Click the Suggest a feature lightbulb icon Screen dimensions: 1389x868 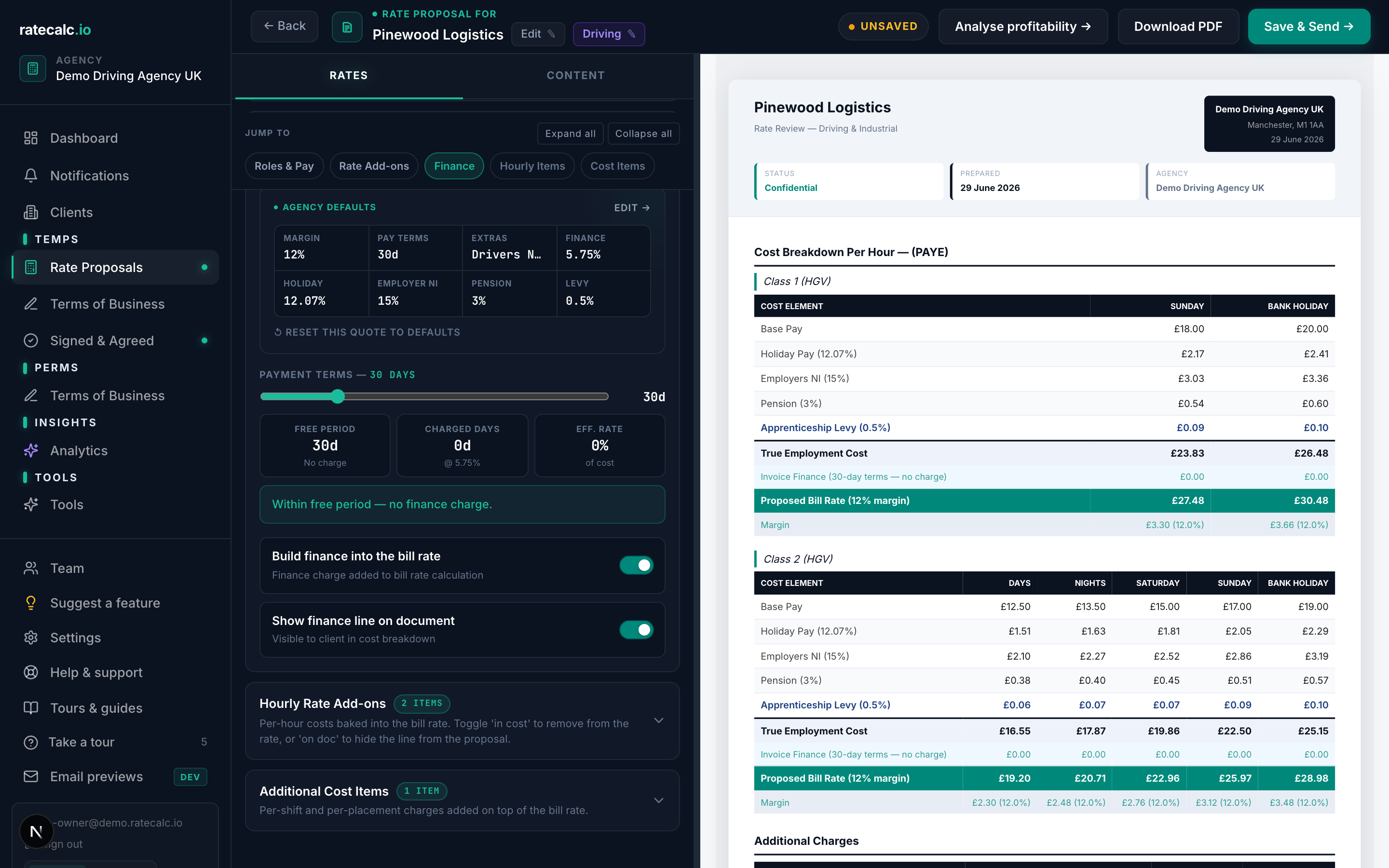pos(31,603)
